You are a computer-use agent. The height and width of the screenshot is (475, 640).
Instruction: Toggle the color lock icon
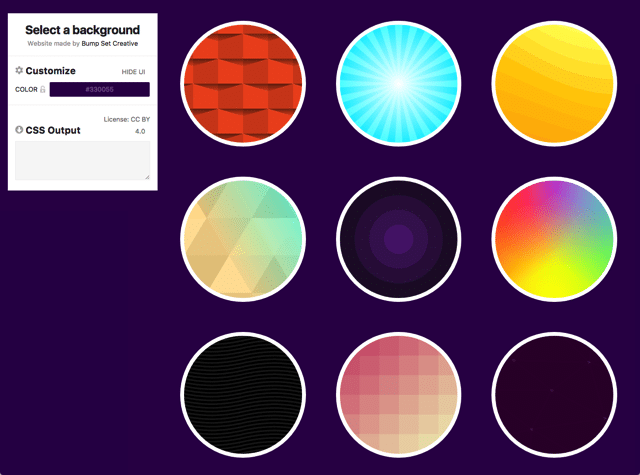pyautogui.click(x=43, y=90)
